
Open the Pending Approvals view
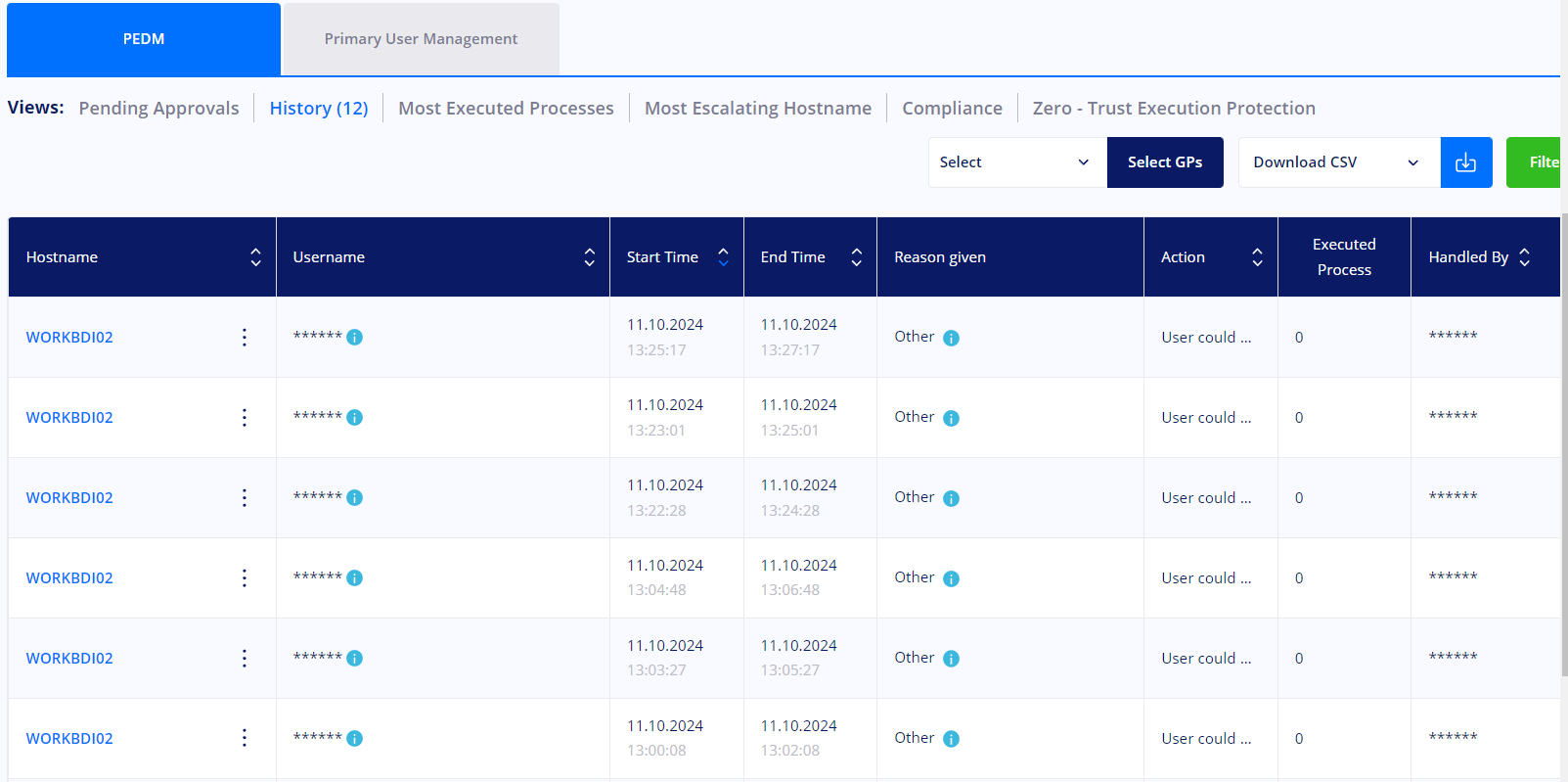(158, 109)
